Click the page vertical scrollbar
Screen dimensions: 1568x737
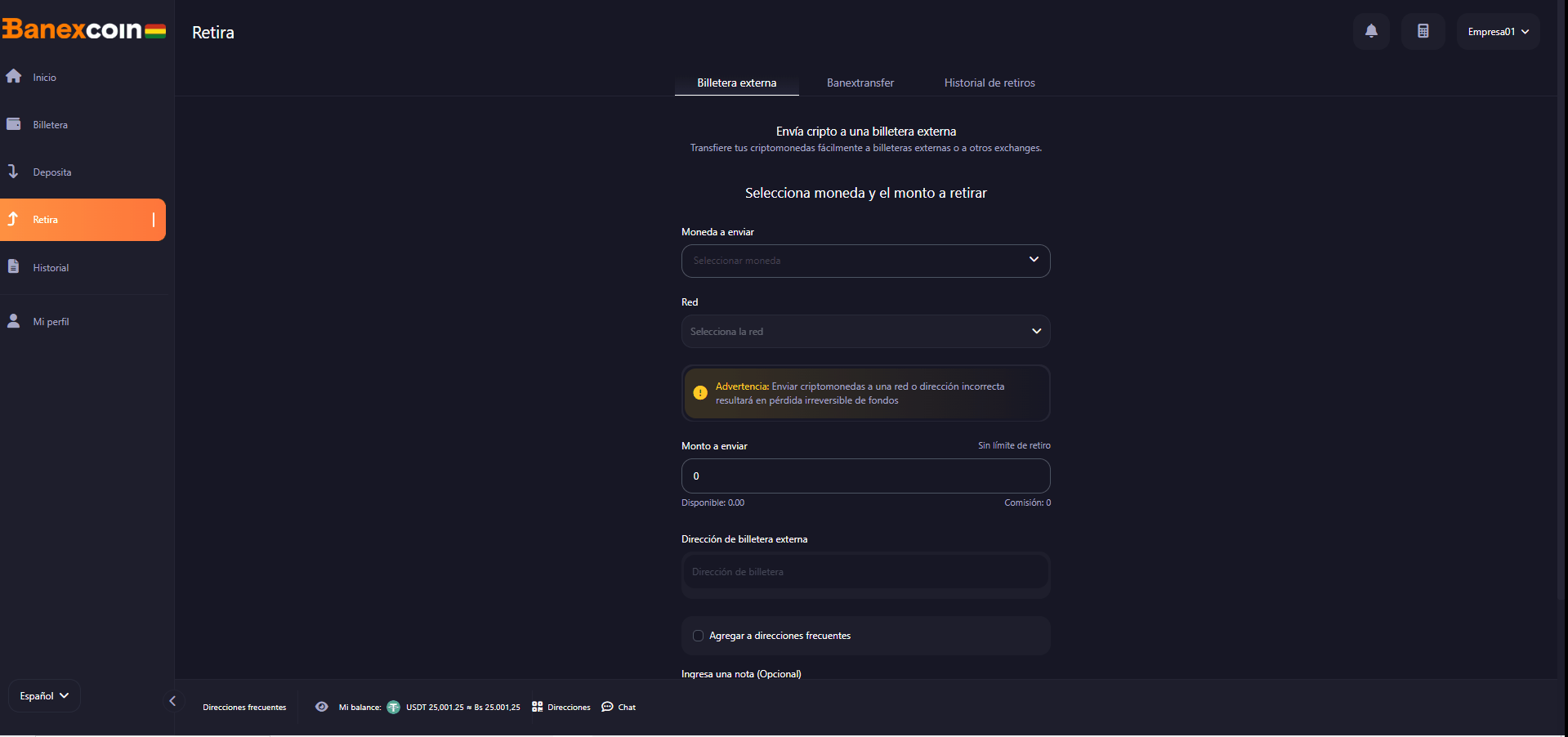[x=1561, y=302]
